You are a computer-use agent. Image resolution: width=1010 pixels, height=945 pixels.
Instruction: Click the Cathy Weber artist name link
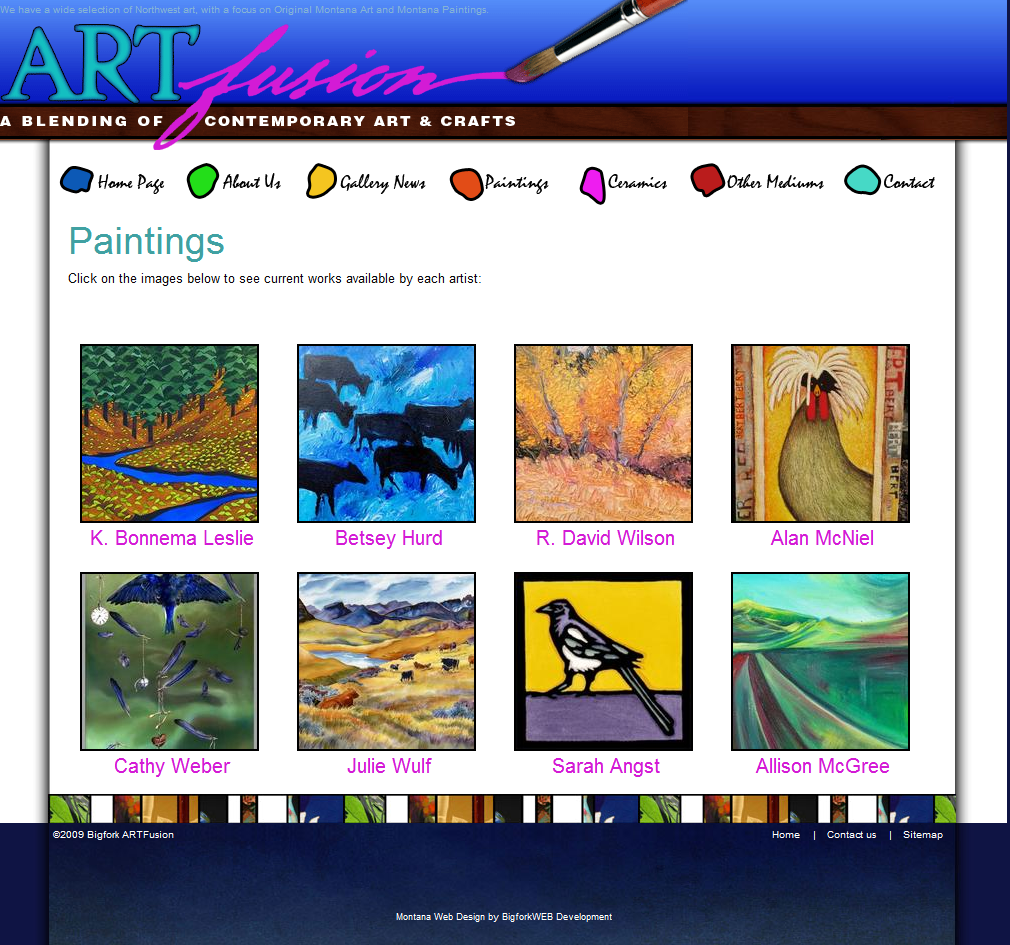(172, 766)
